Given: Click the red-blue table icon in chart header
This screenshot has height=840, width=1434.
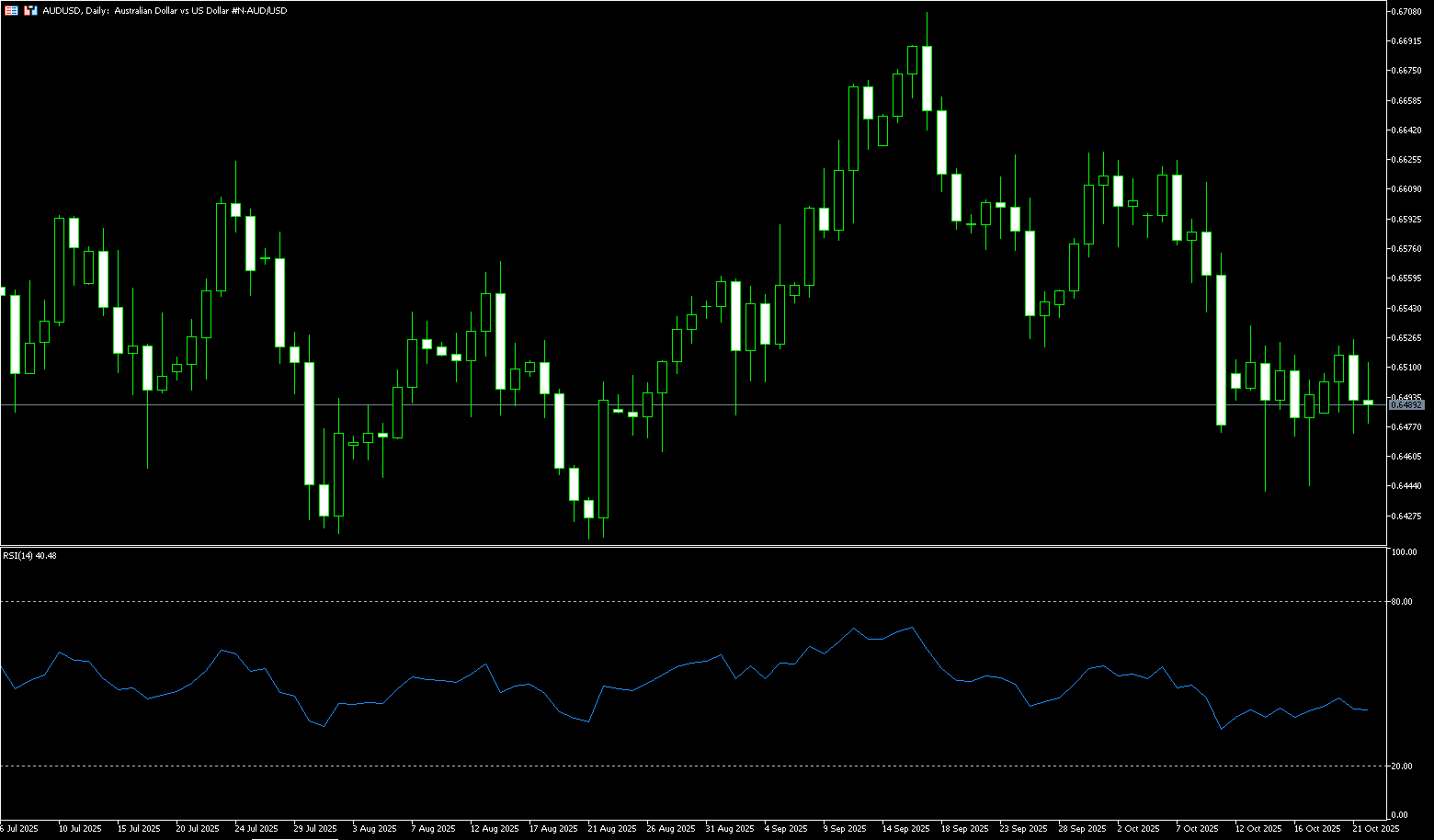Looking at the screenshot, I should (x=11, y=11).
